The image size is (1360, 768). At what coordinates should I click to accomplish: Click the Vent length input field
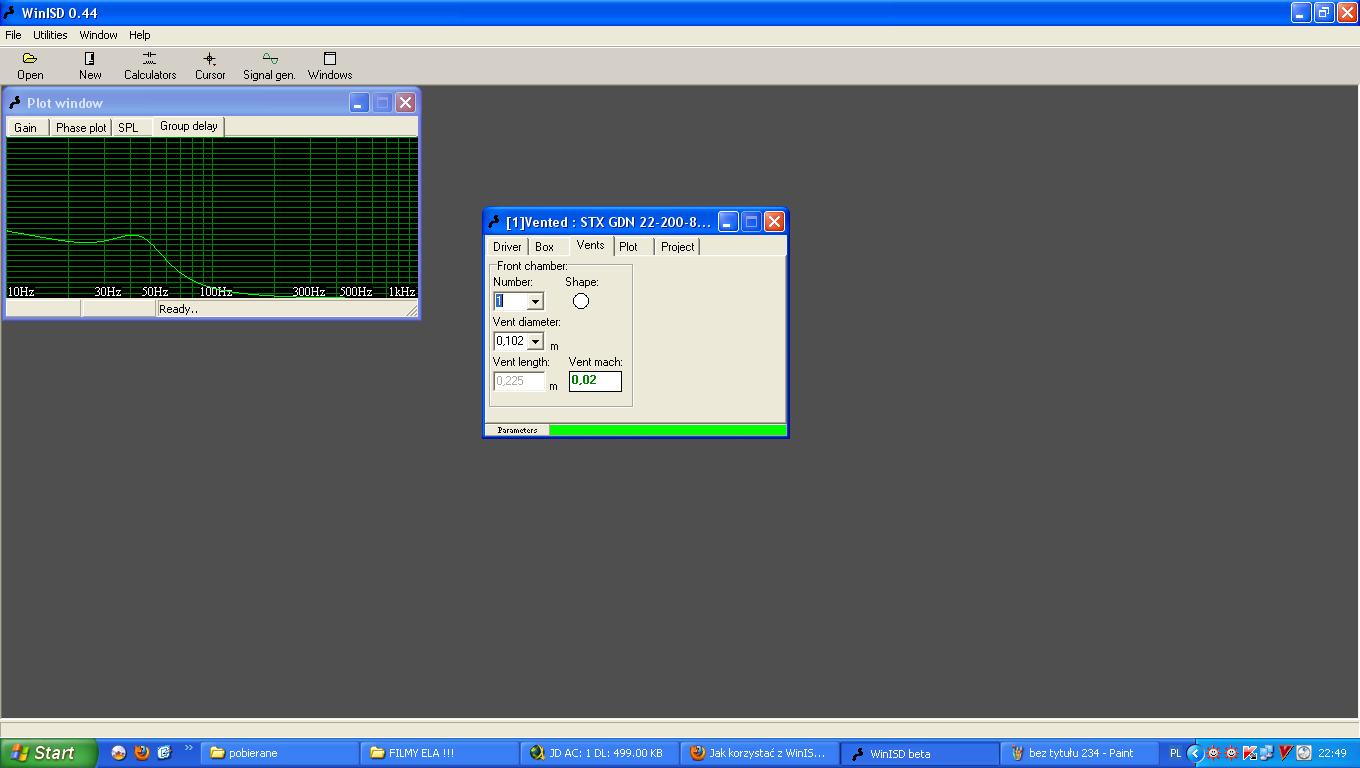point(519,381)
